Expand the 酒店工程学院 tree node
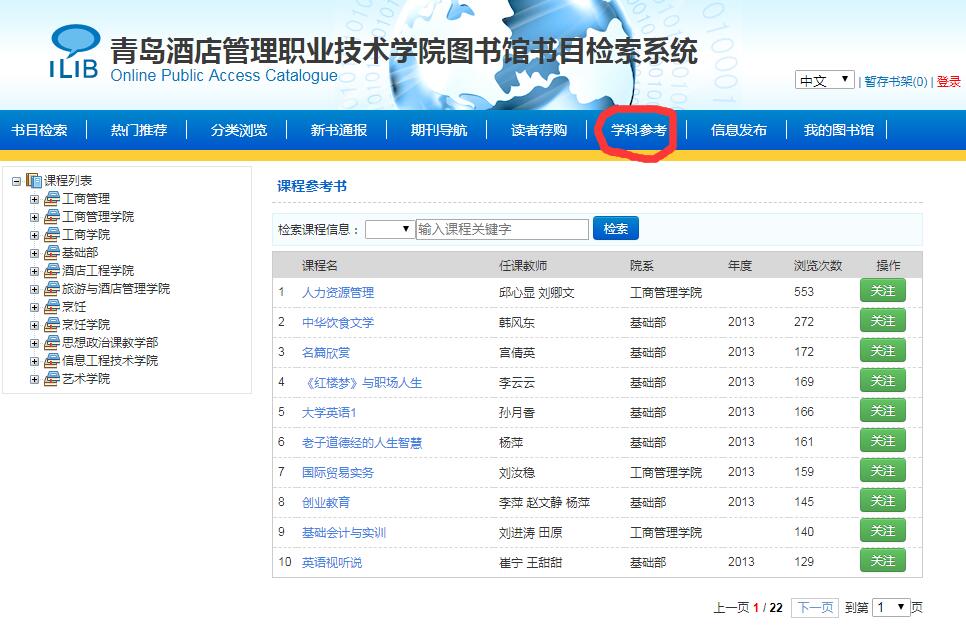 pyautogui.click(x=34, y=271)
